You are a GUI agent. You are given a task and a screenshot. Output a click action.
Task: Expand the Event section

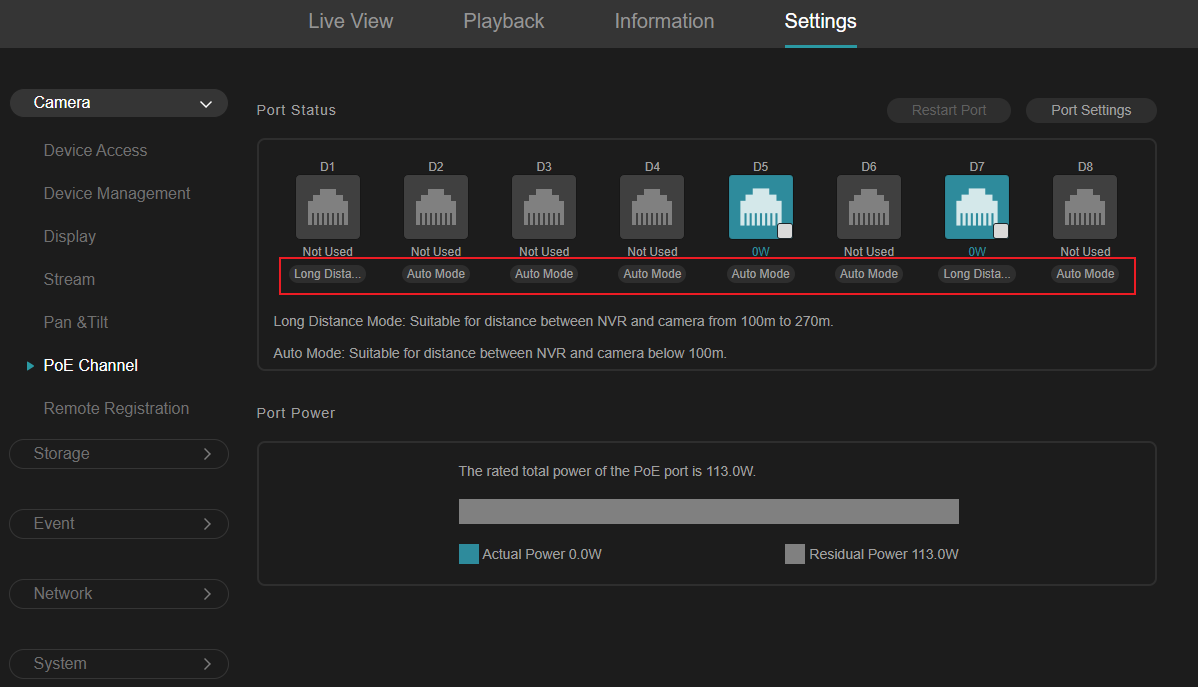(118, 524)
